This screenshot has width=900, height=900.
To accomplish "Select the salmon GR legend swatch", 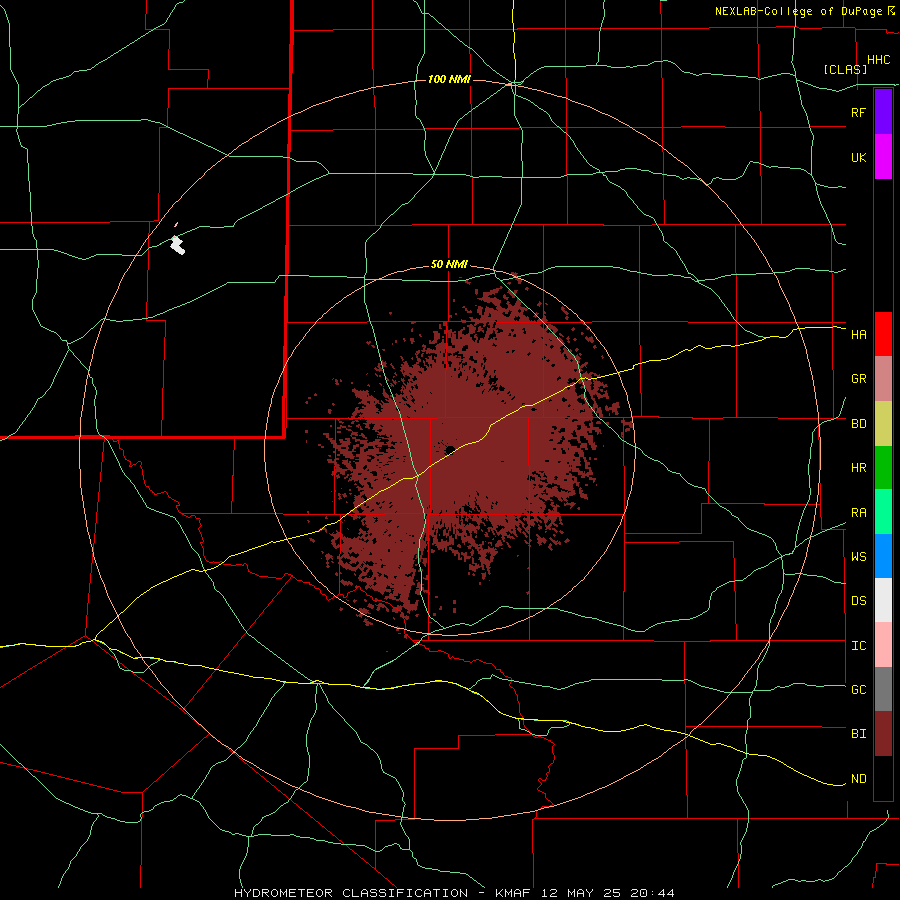I will (883, 379).
